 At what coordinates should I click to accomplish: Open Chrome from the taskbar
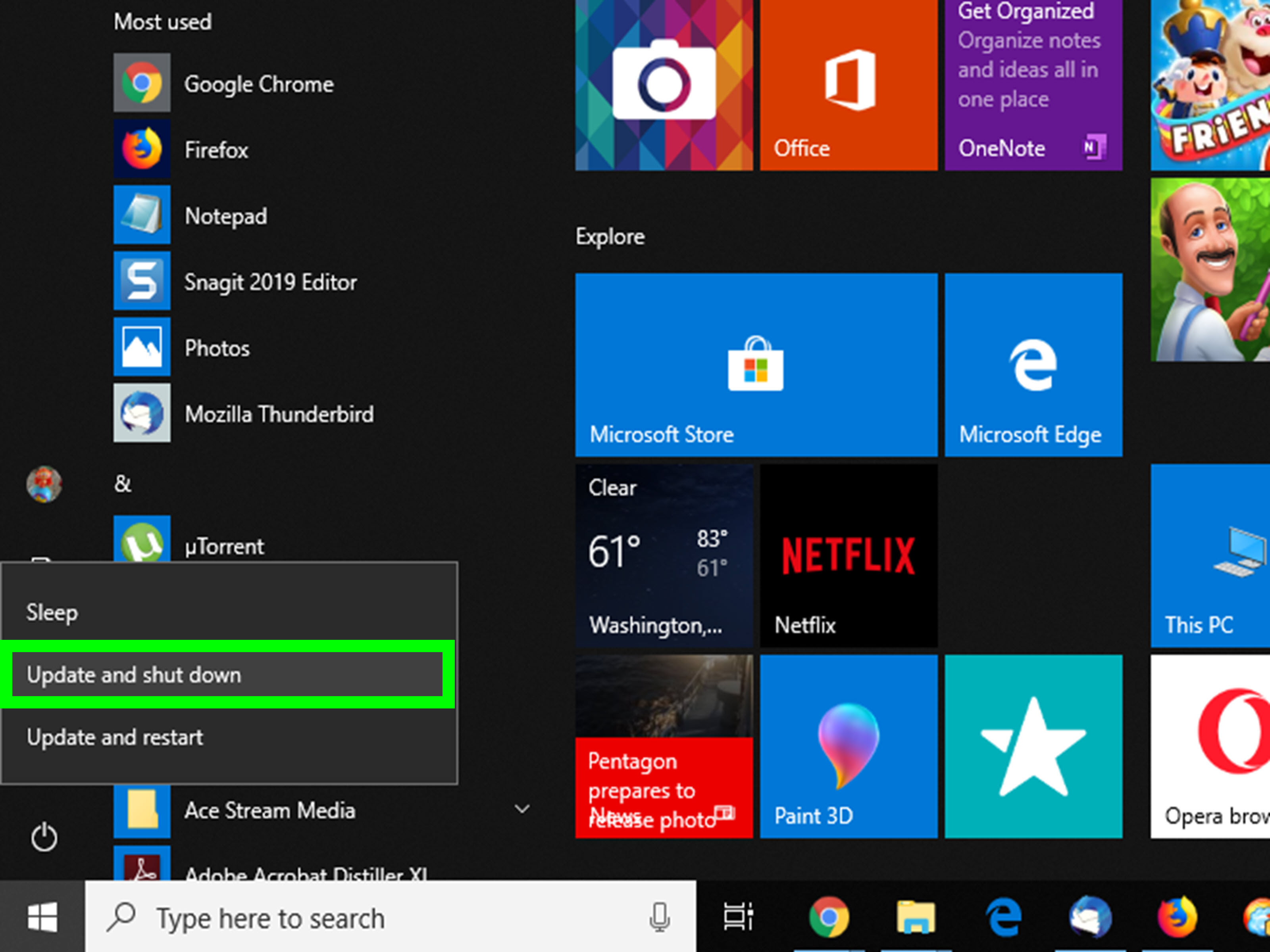[829, 917]
